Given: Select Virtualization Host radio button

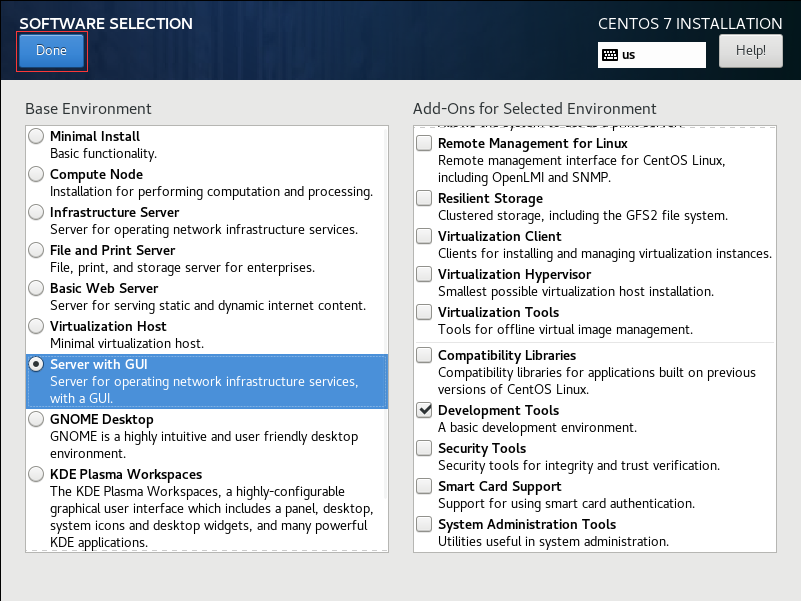Looking at the screenshot, I should click(x=36, y=326).
